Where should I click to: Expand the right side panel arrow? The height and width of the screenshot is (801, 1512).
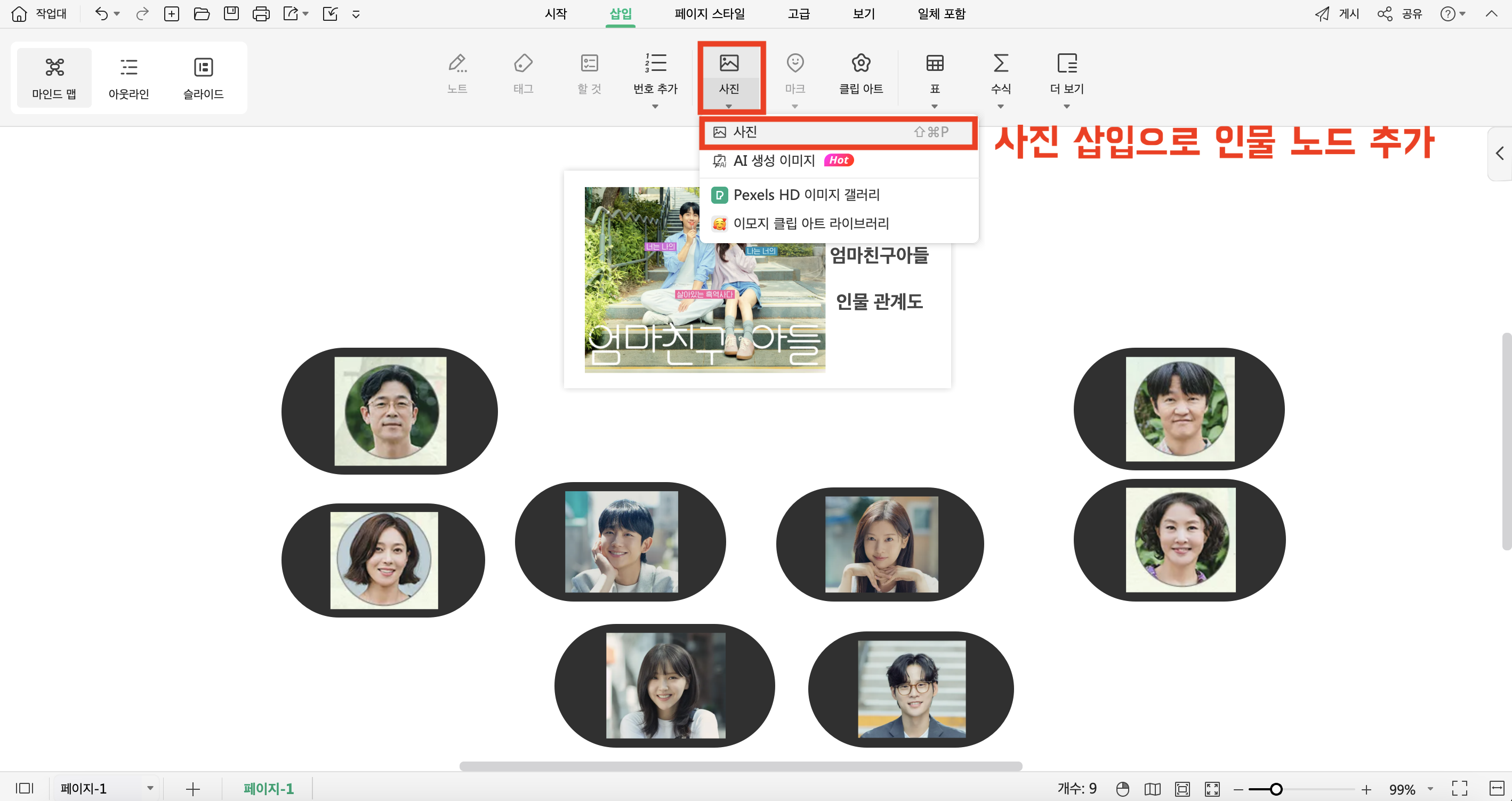pyautogui.click(x=1500, y=154)
